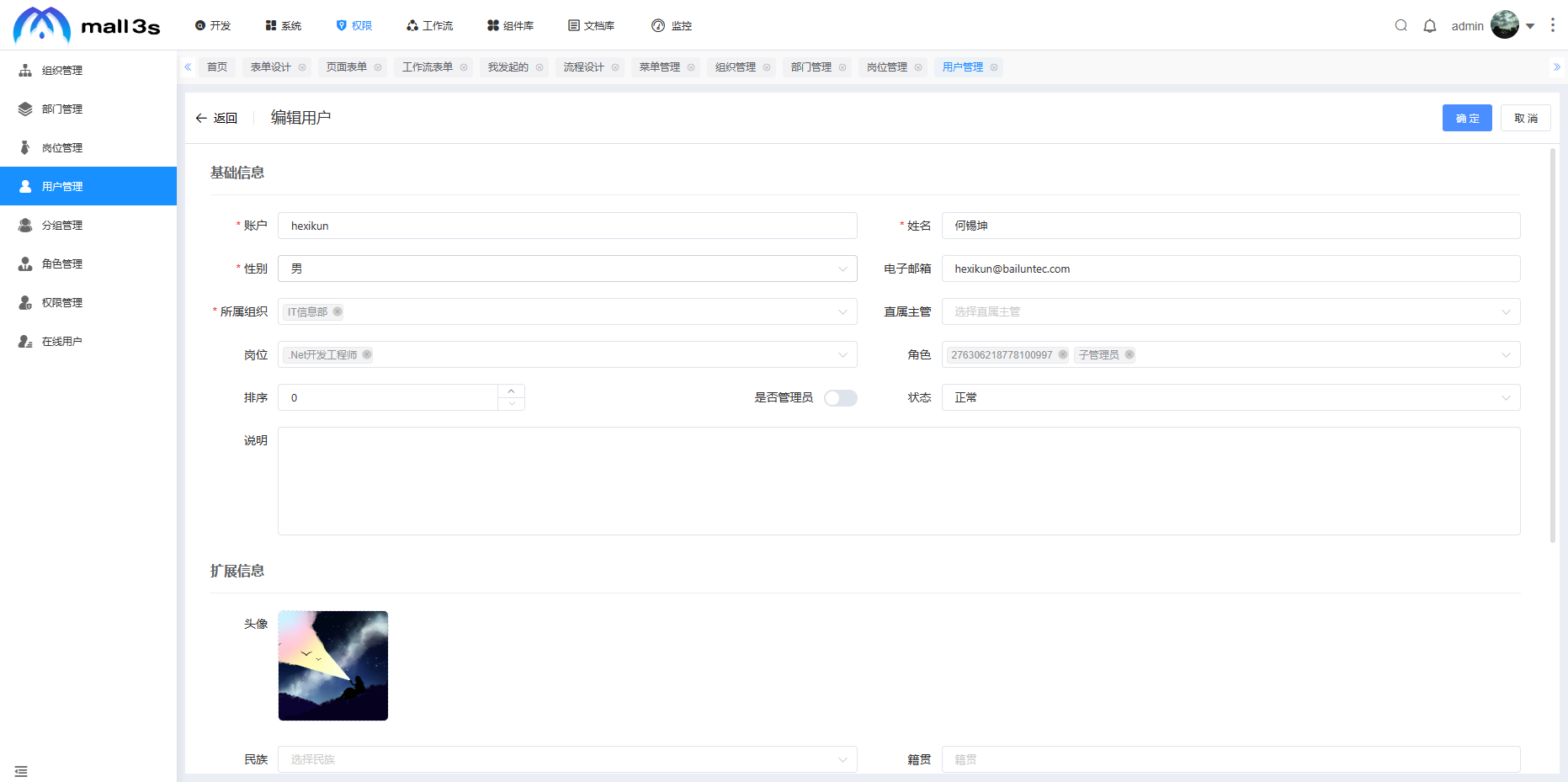1568x782 pixels.
Task: Increase the 排序 value with up arrow
Action: tap(511, 391)
